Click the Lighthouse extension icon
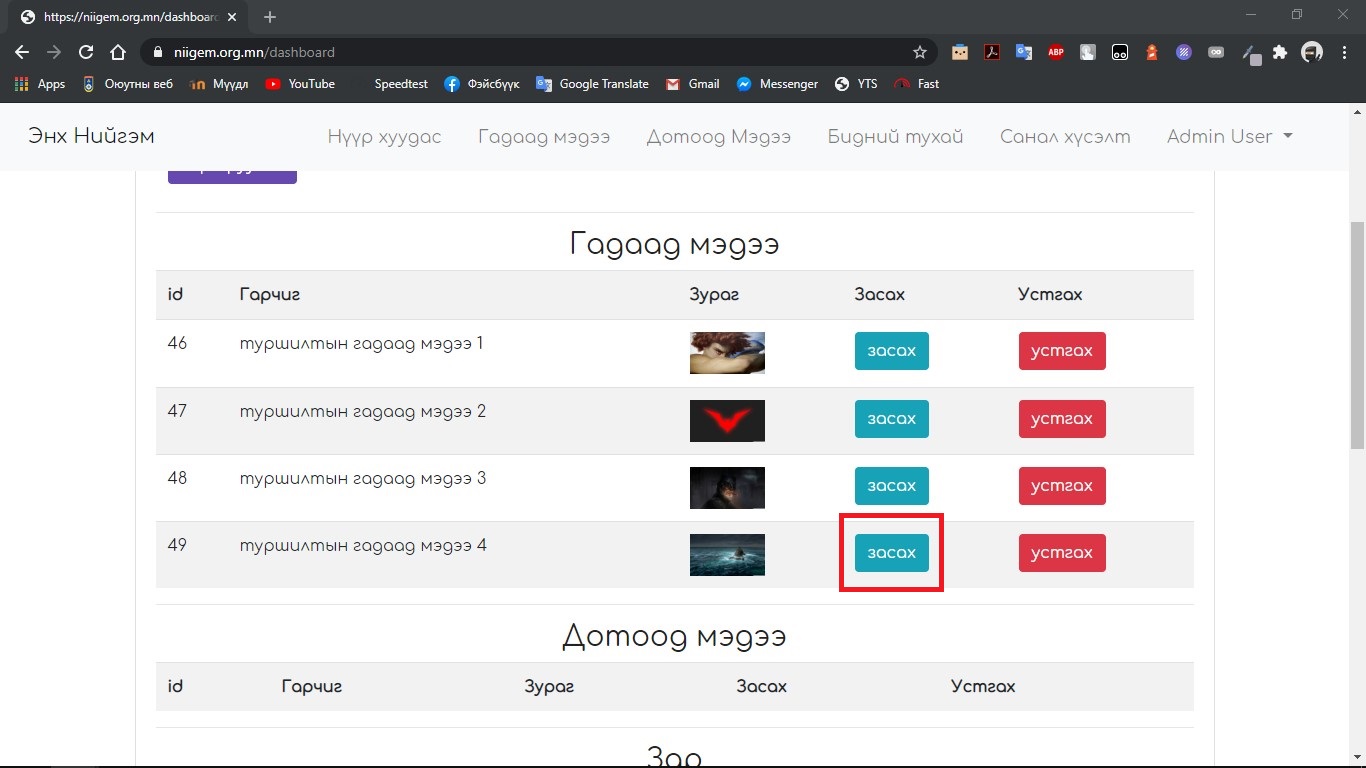 1152,52
